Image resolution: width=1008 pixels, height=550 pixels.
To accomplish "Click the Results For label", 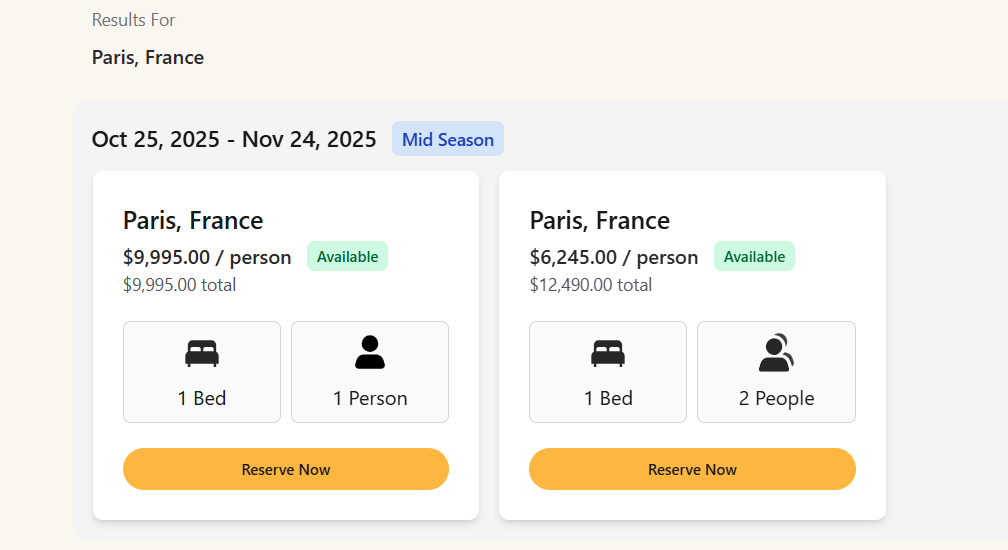I will pos(134,20).
